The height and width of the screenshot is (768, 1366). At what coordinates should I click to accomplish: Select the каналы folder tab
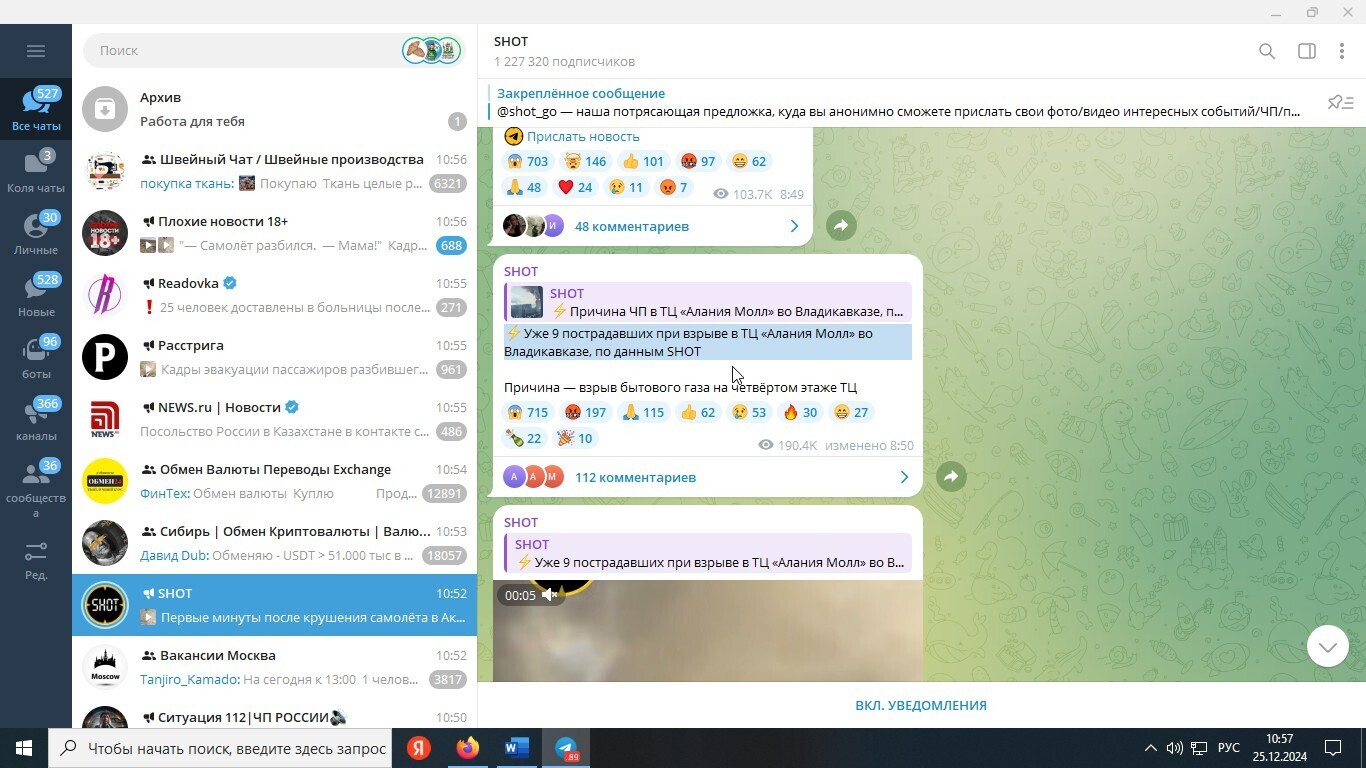tap(36, 421)
